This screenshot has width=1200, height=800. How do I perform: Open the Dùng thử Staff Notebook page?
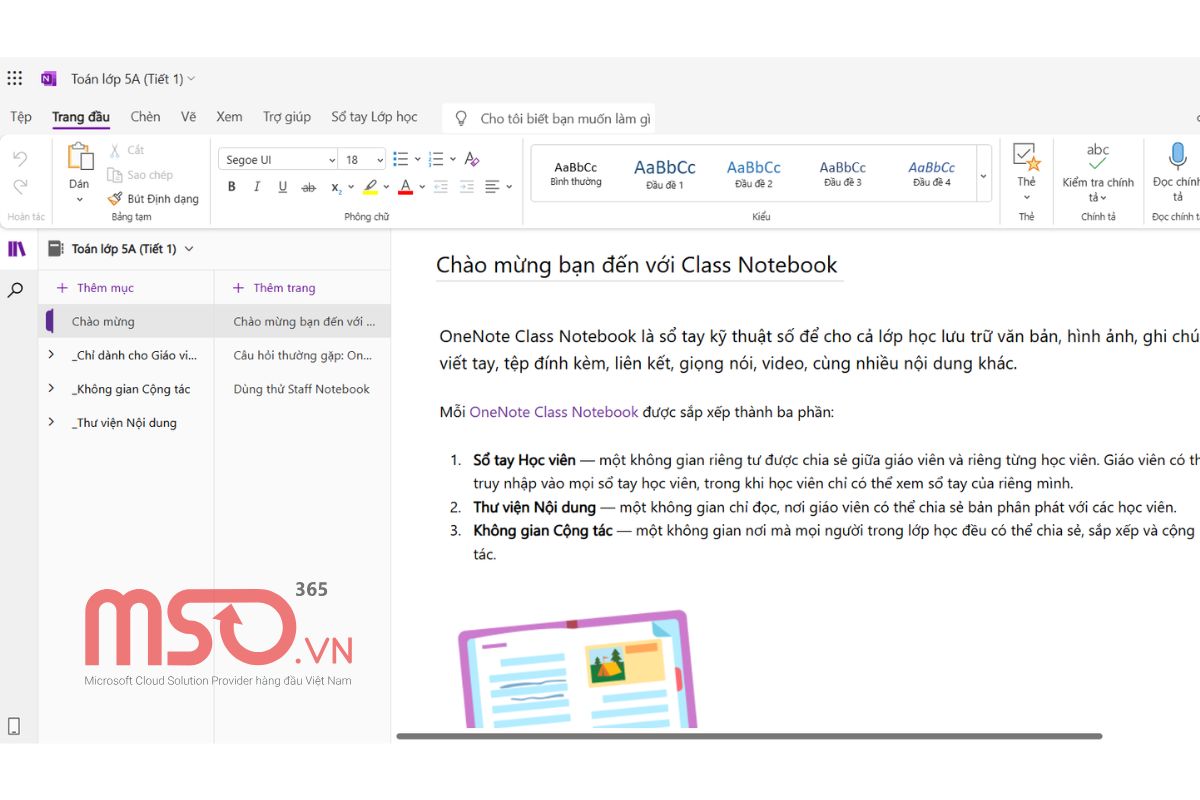click(x=302, y=389)
